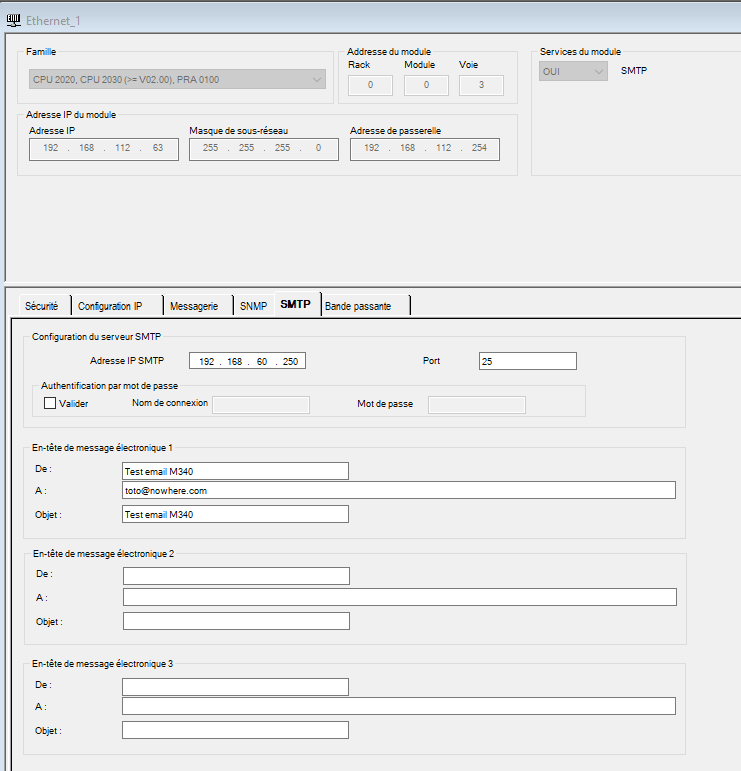The height and width of the screenshot is (771, 741).
Task: Click the SMTP tab
Action: [x=295, y=305]
